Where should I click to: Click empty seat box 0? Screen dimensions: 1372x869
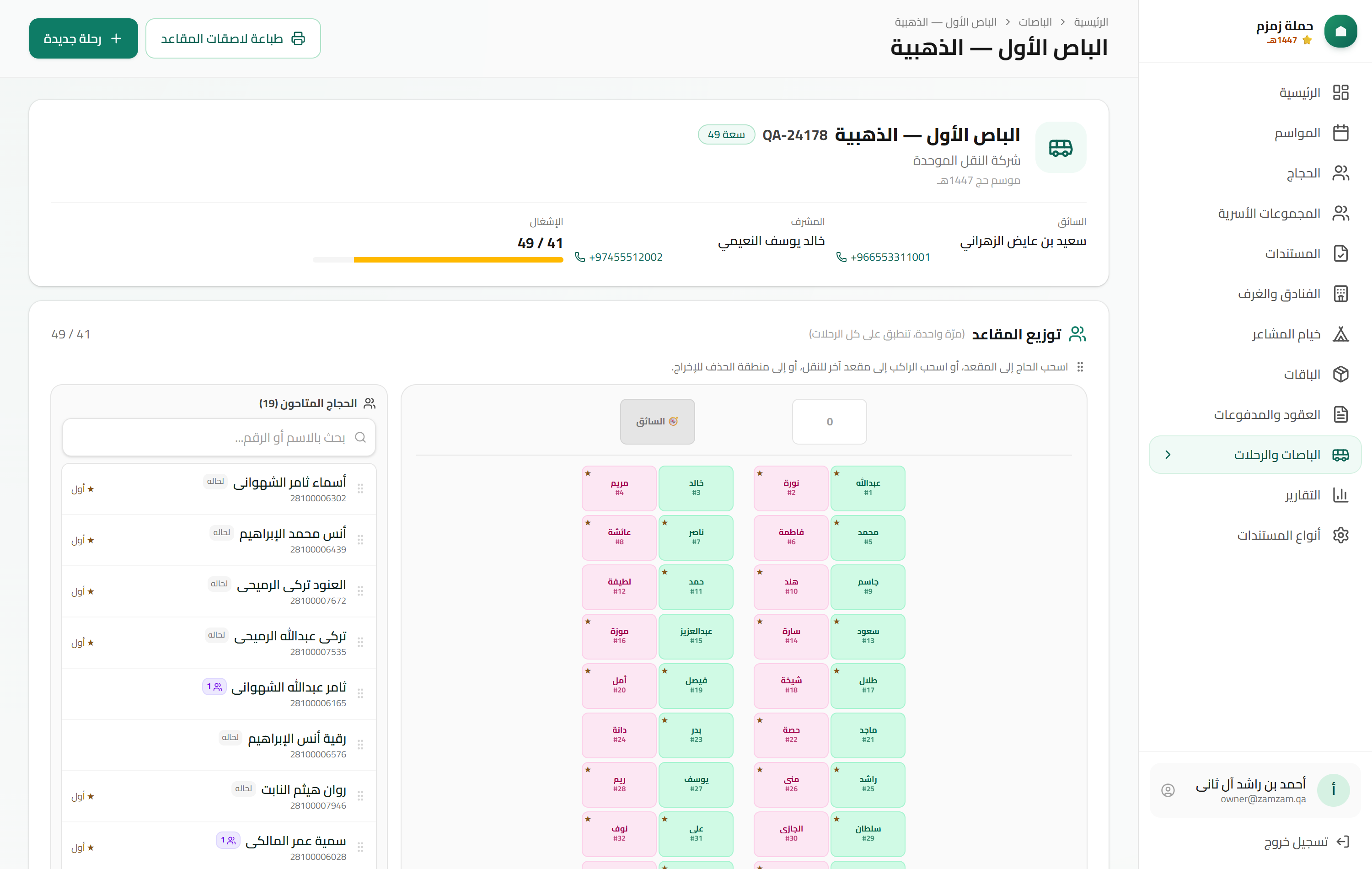[829, 422]
